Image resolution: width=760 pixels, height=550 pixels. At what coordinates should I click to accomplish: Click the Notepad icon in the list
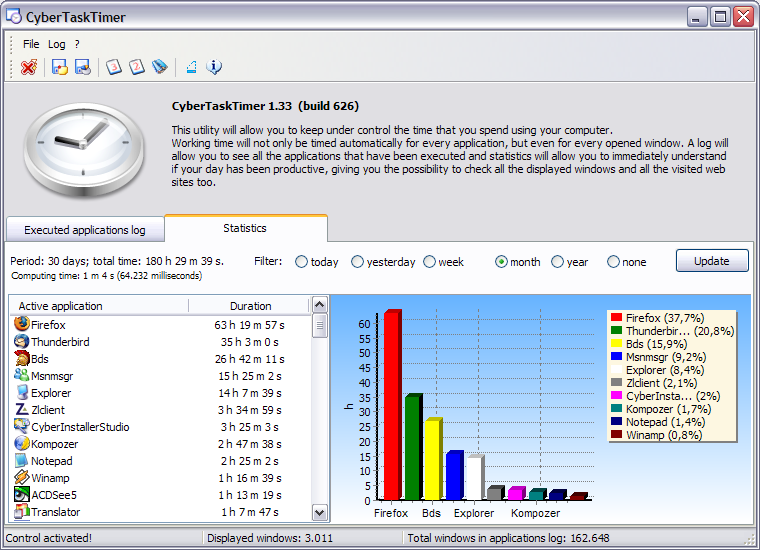(22, 460)
